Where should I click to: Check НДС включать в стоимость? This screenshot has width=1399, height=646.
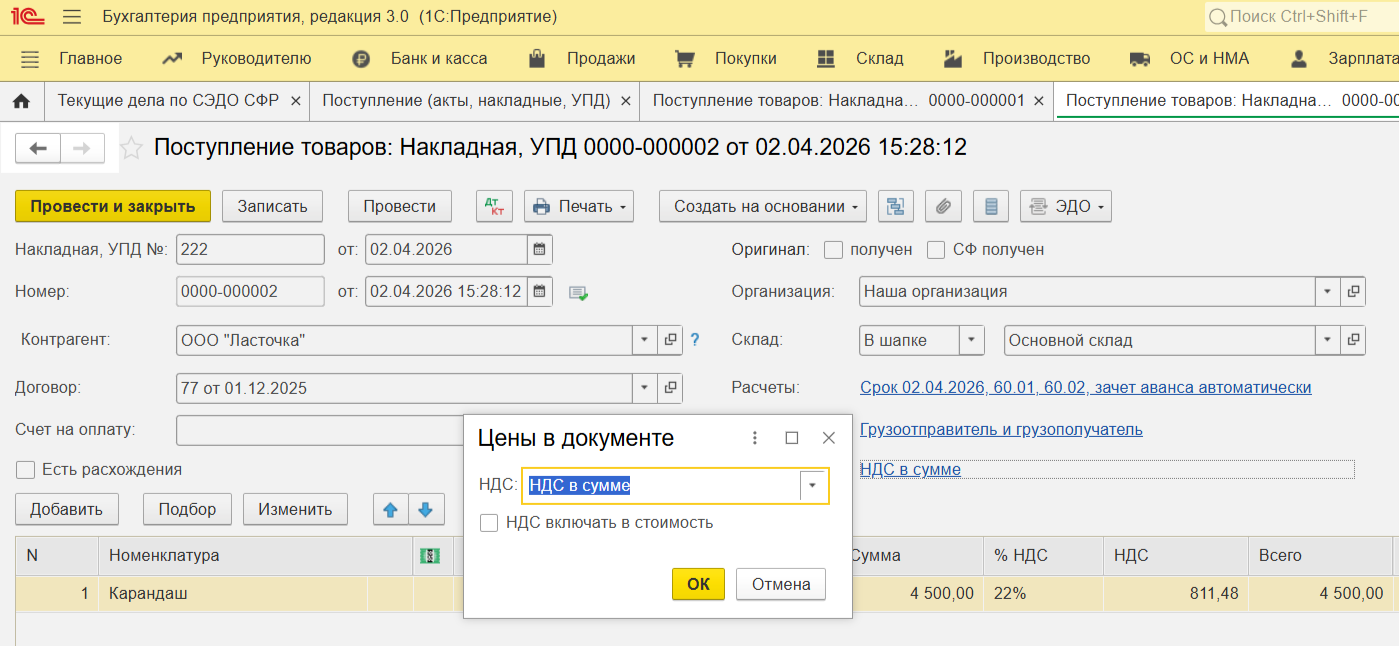[489, 523]
